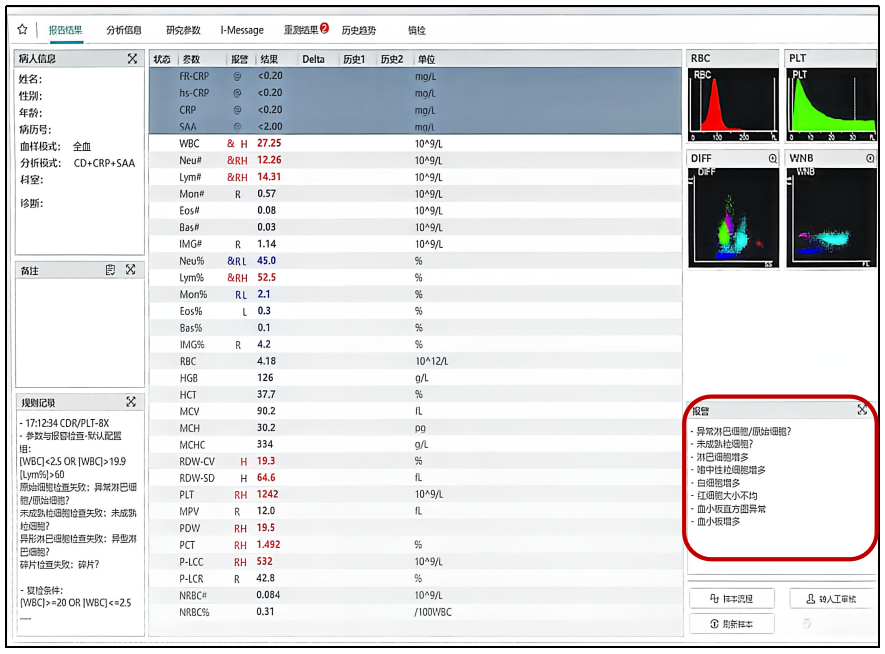Screen dimensions: 885x654
Task: Click the 样本流程 button
Action: [731, 598]
